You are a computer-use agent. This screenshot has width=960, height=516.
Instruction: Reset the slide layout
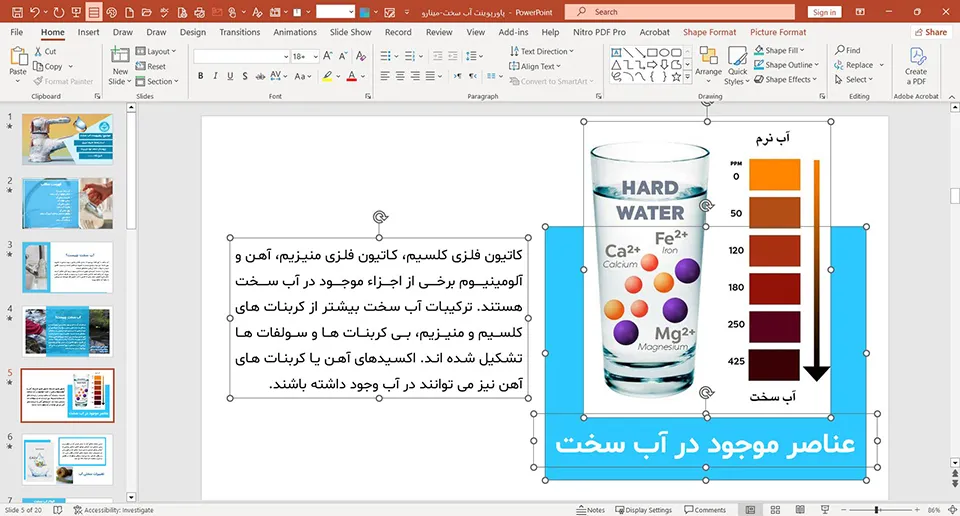click(151, 66)
